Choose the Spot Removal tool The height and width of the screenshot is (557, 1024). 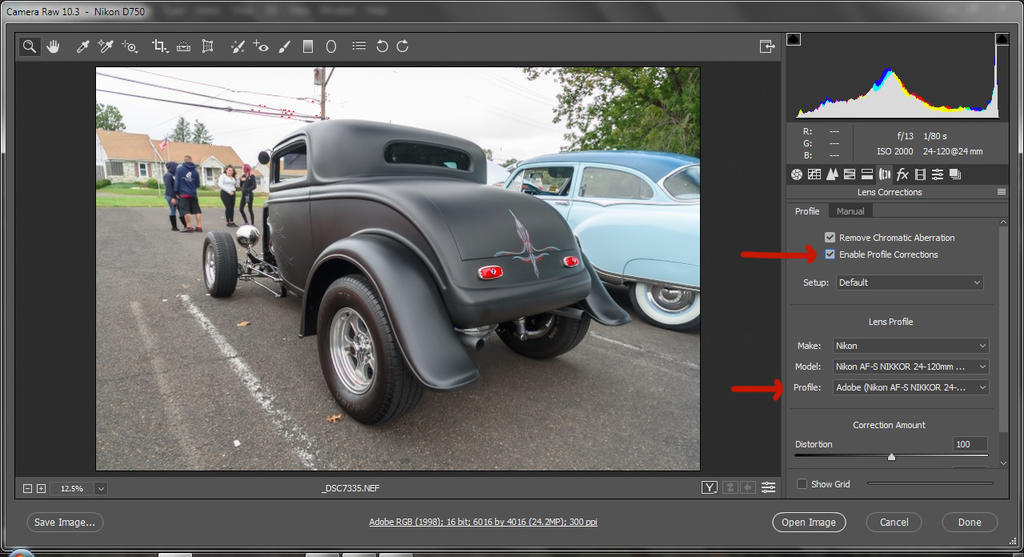236,46
